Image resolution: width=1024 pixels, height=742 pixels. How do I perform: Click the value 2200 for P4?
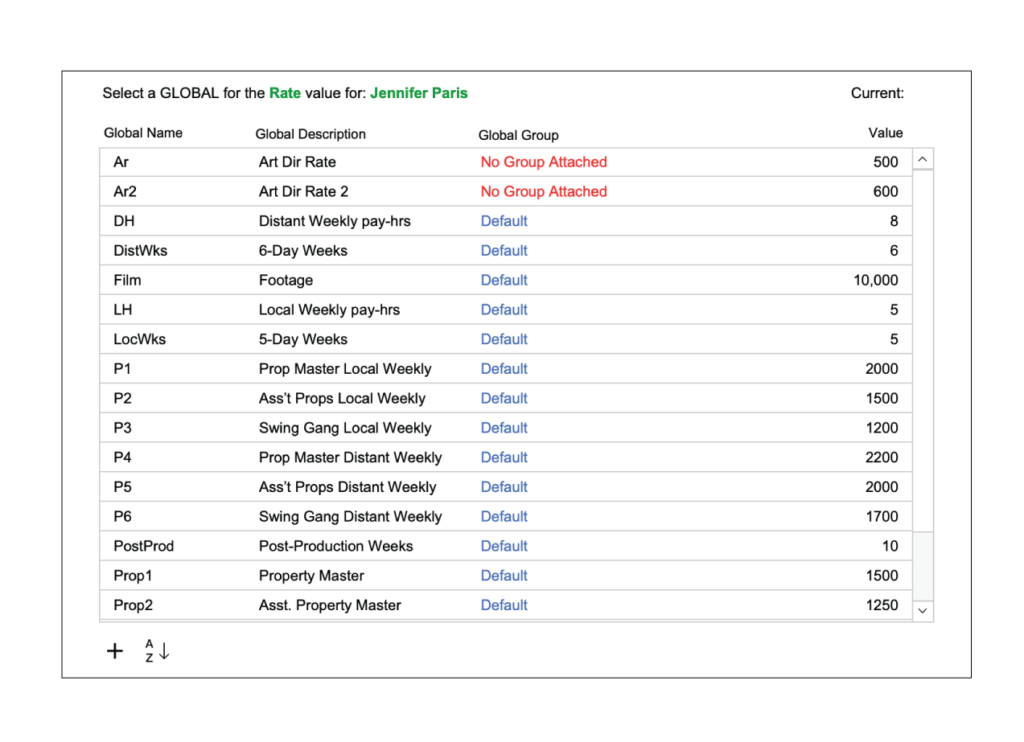(882, 458)
